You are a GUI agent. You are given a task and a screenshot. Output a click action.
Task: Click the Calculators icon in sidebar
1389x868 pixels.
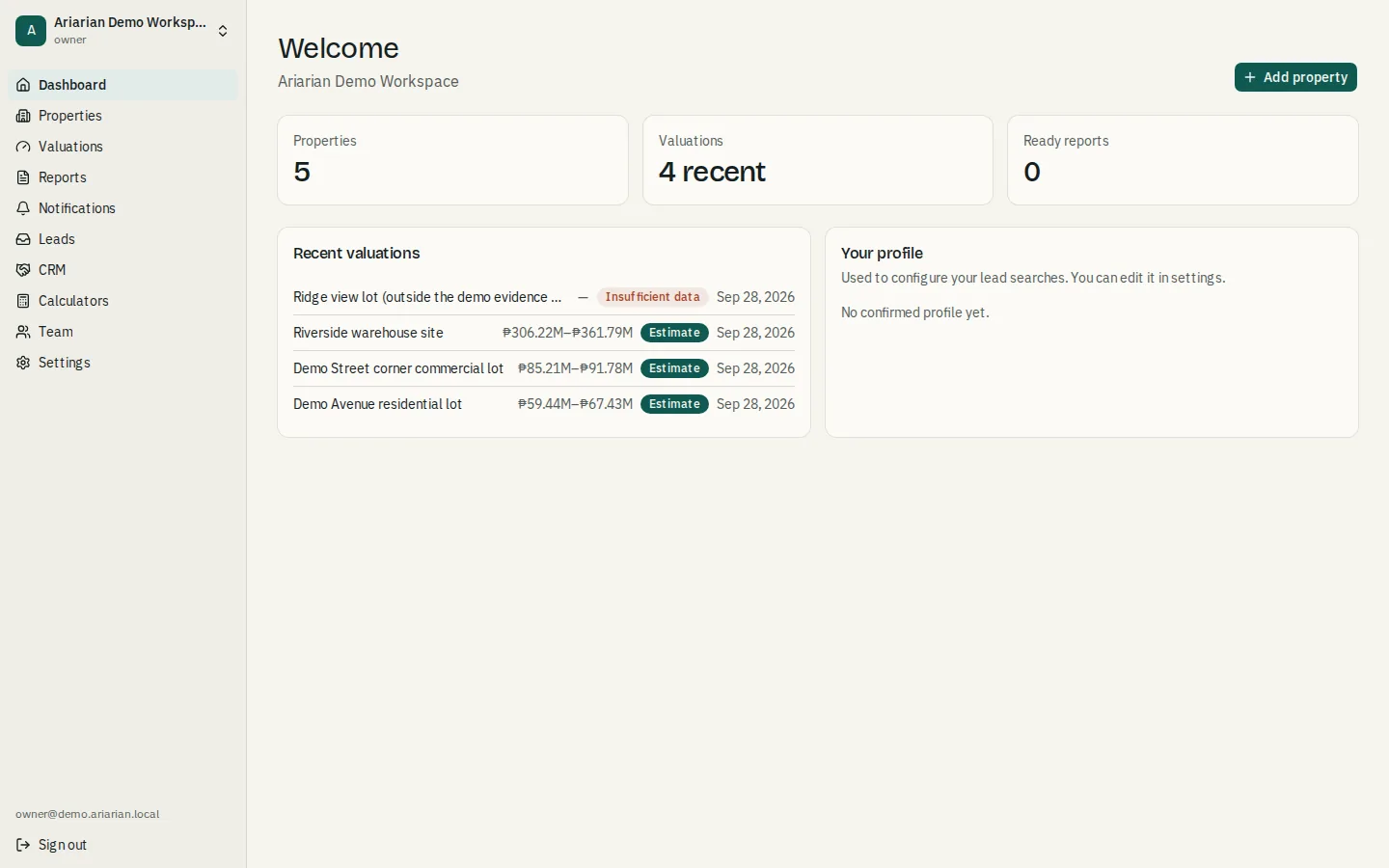click(x=23, y=301)
